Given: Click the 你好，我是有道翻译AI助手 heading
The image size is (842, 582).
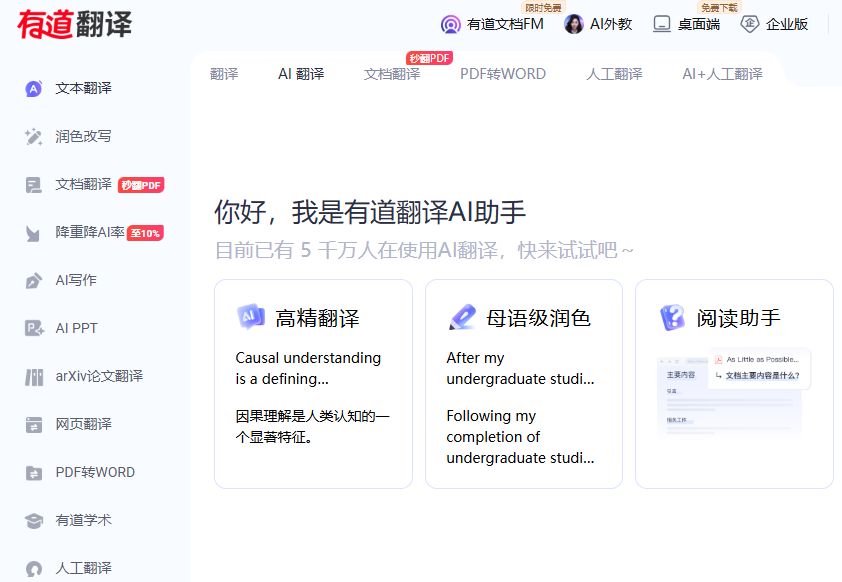Looking at the screenshot, I should tap(370, 212).
